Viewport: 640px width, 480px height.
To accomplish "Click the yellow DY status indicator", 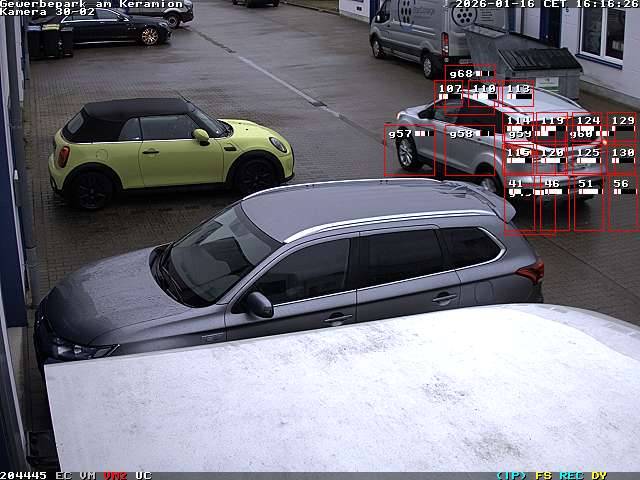I will [598, 475].
